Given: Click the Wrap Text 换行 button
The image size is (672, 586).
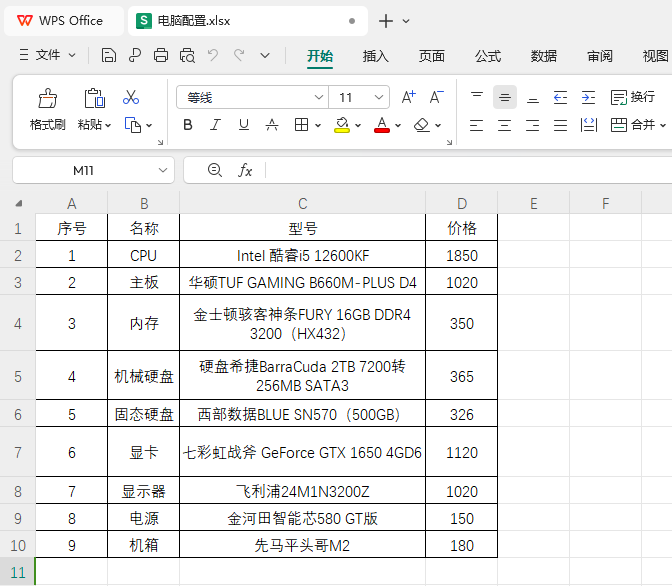Looking at the screenshot, I should (633, 97).
